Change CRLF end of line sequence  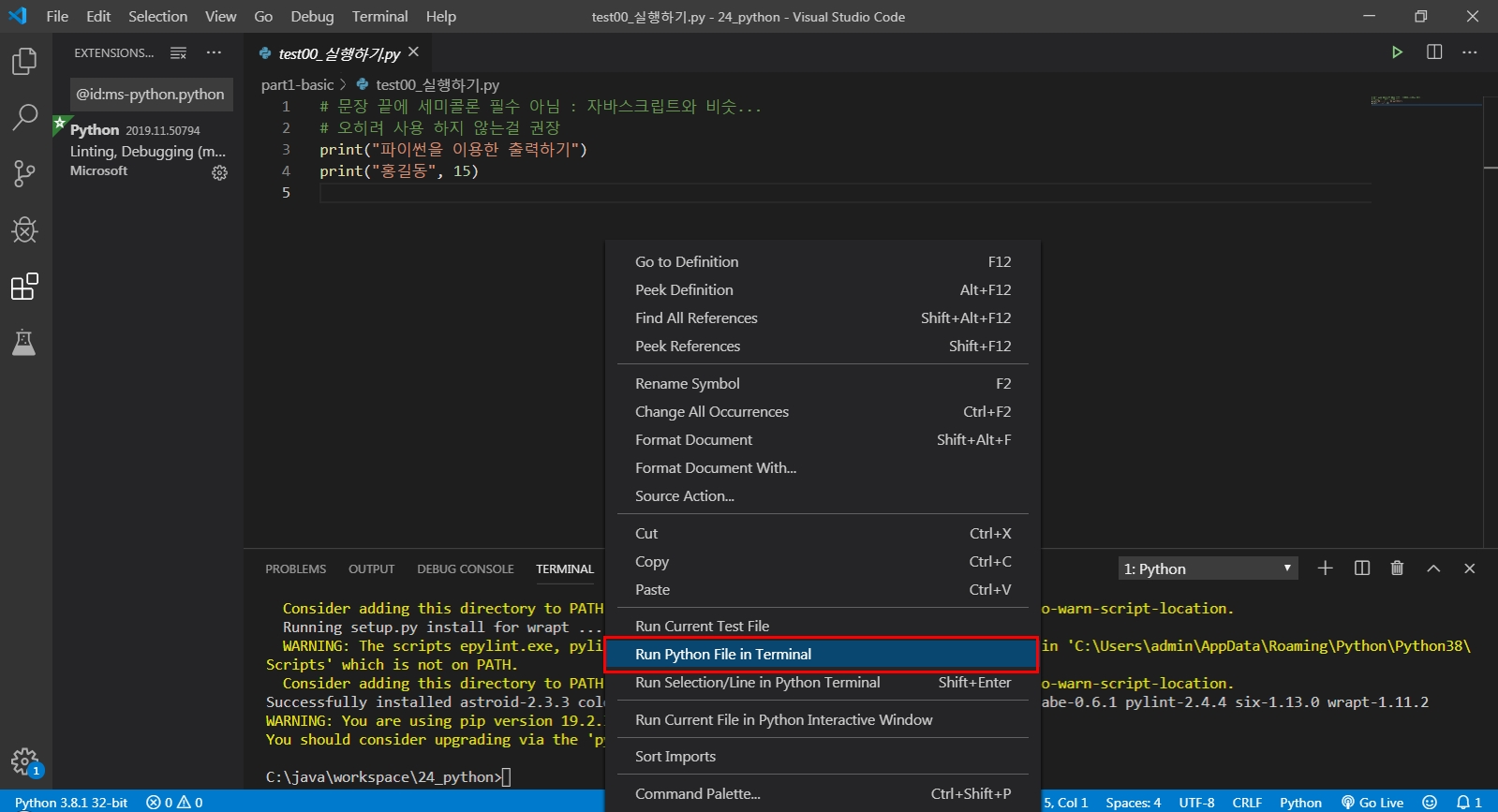pyautogui.click(x=1247, y=803)
